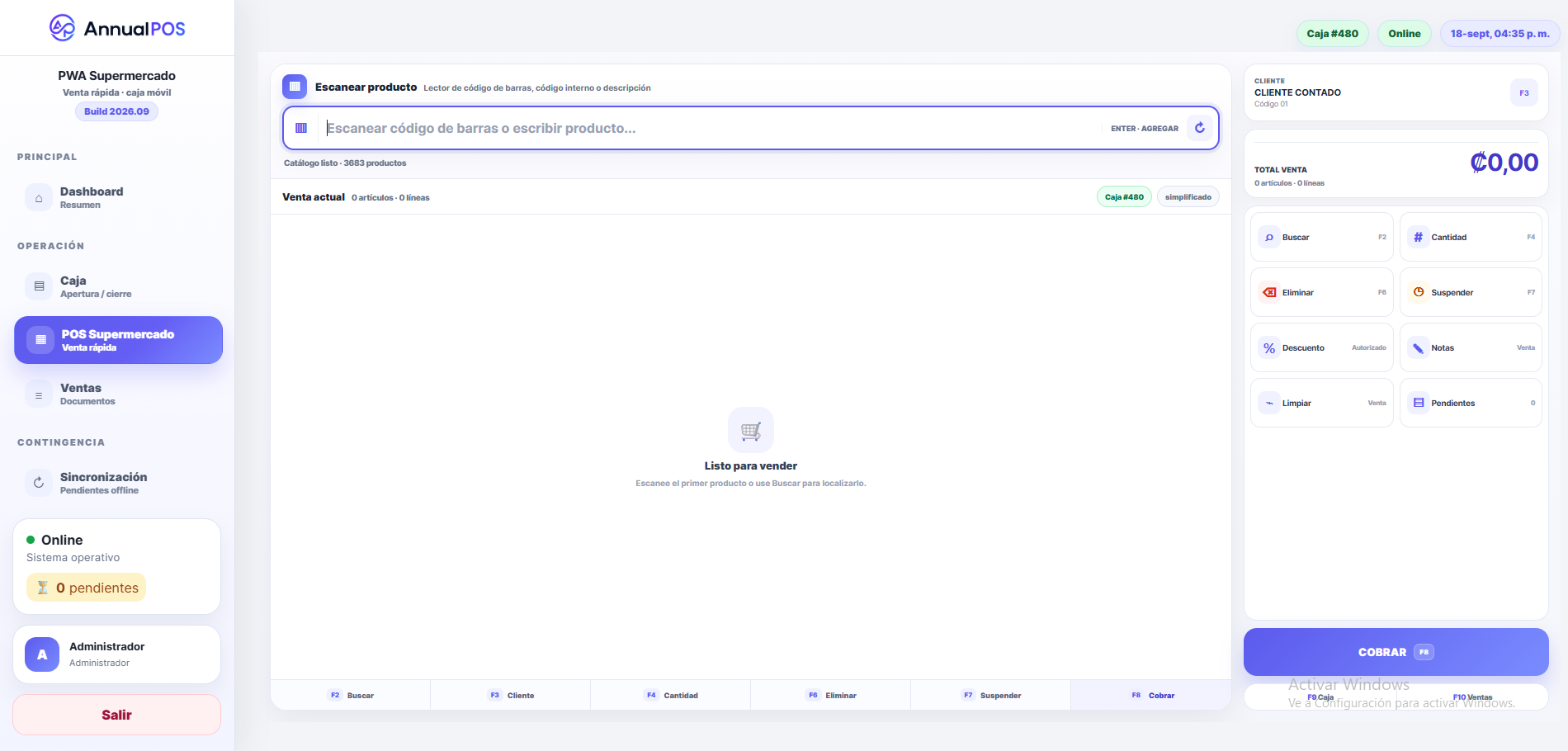Click the simplificado toggle pill
Screen dimensions: 1568x751
tap(1188, 197)
